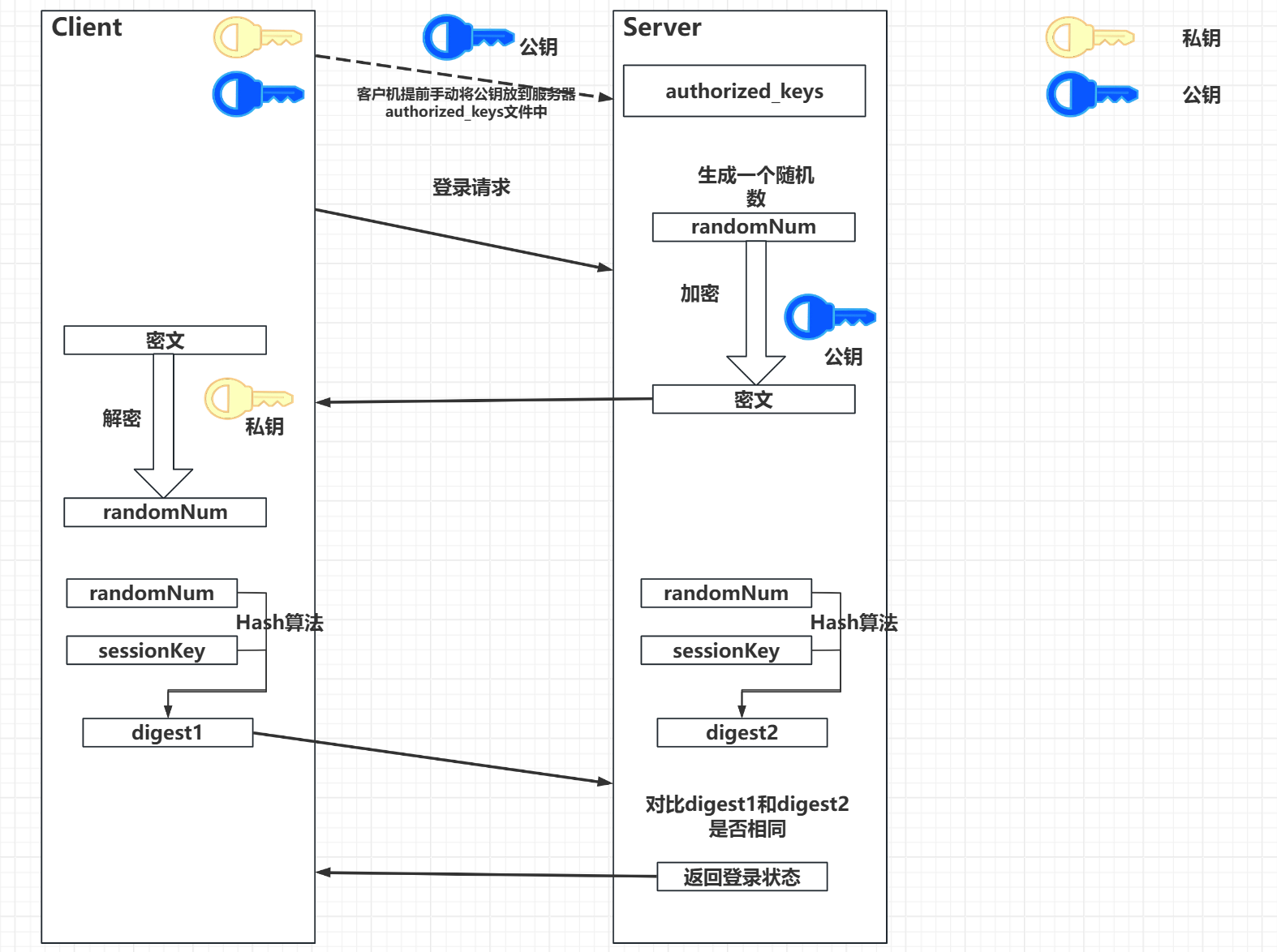Image resolution: width=1277 pixels, height=952 pixels.
Task: Select the 生成一个随机数 label
Action: click(756, 186)
